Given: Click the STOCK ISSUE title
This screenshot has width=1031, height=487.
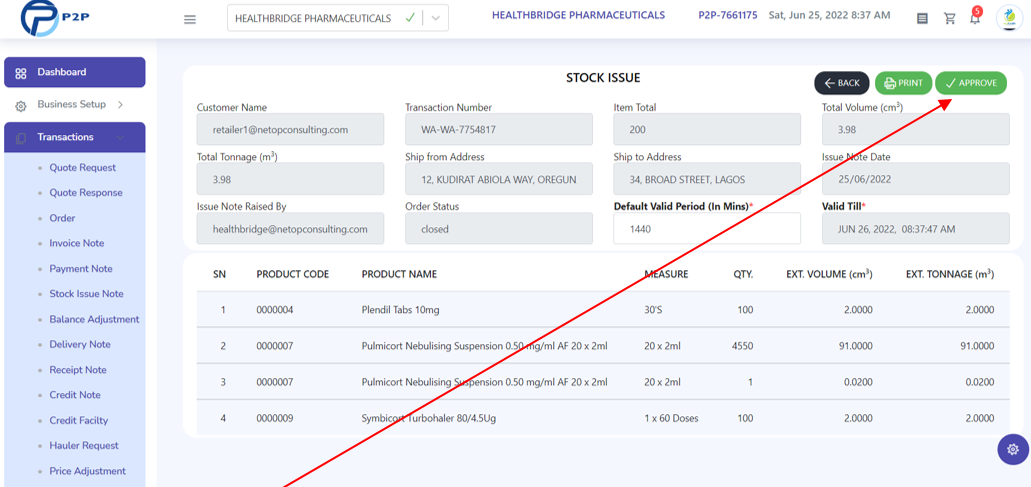Looking at the screenshot, I should click(x=603, y=78).
